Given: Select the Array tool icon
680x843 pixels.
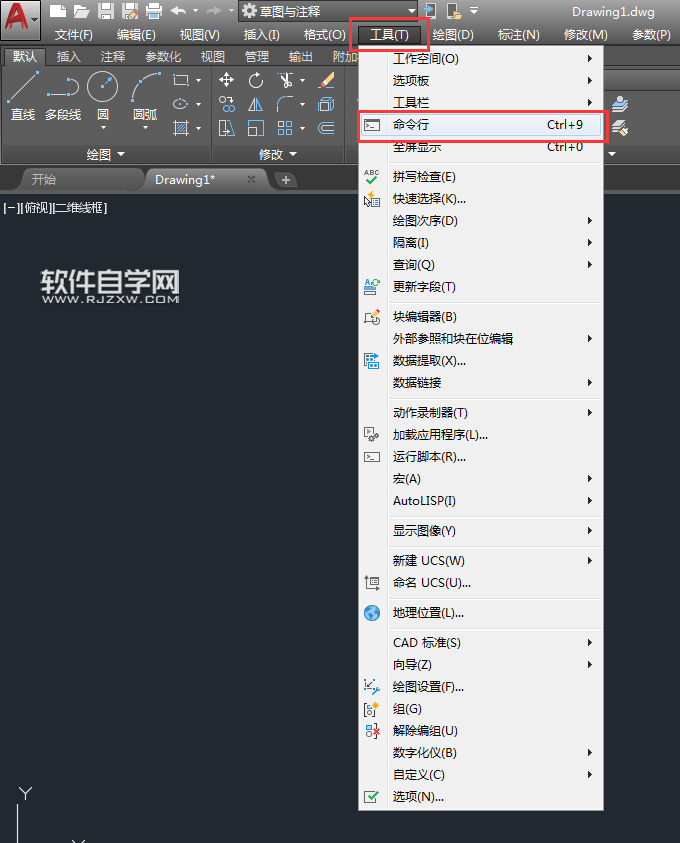Looking at the screenshot, I should tap(285, 128).
